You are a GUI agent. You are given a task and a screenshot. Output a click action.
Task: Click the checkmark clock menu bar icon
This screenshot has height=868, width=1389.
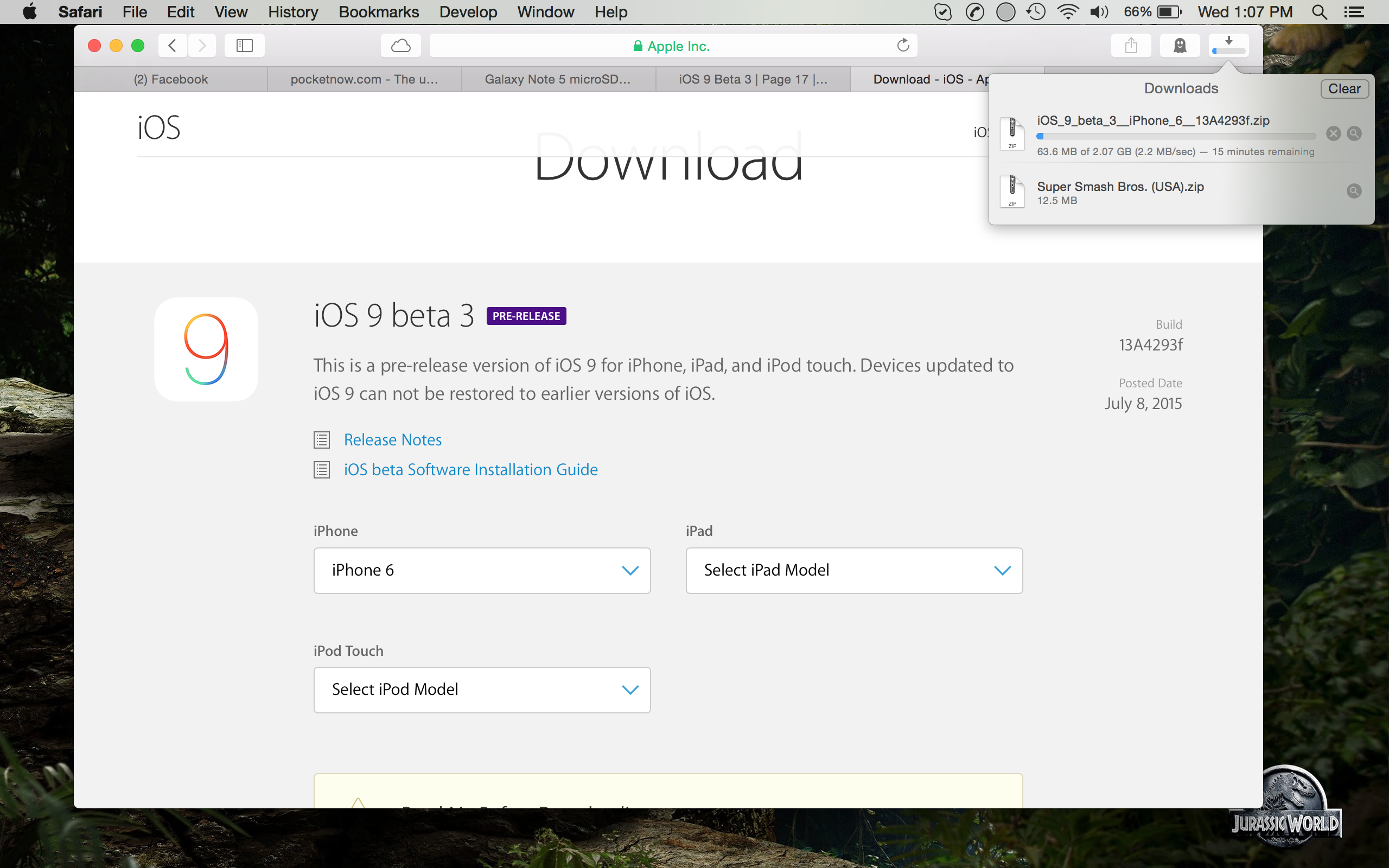click(942, 12)
